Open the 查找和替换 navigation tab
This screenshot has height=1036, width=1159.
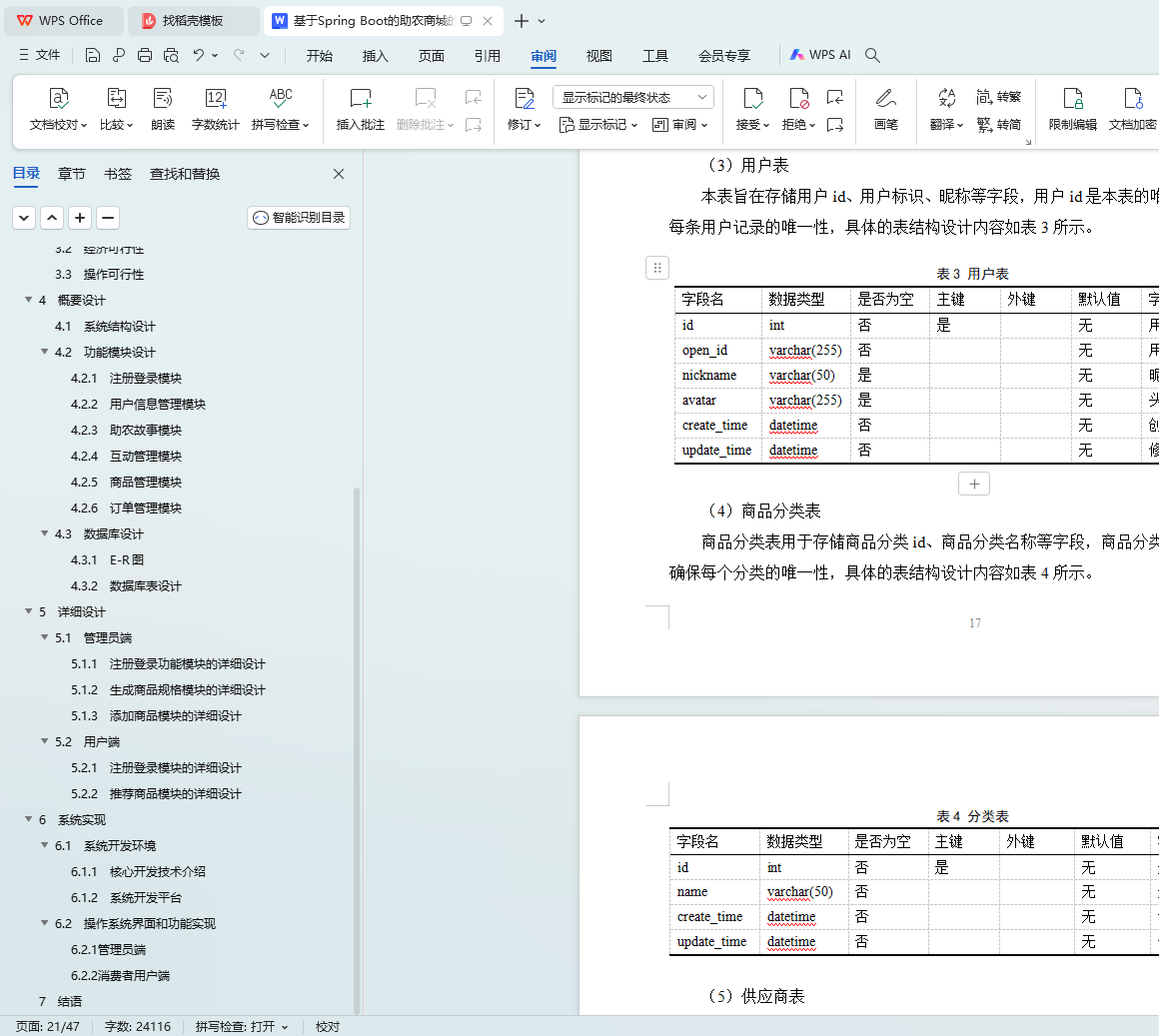(x=185, y=174)
